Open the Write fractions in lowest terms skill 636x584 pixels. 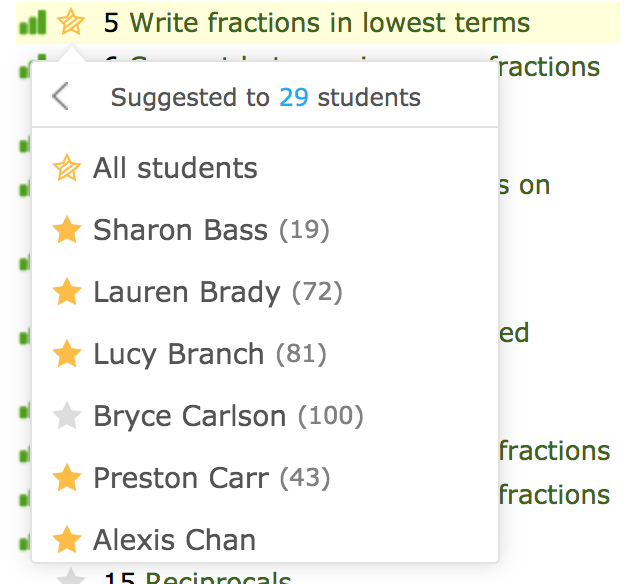coord(330,22)
